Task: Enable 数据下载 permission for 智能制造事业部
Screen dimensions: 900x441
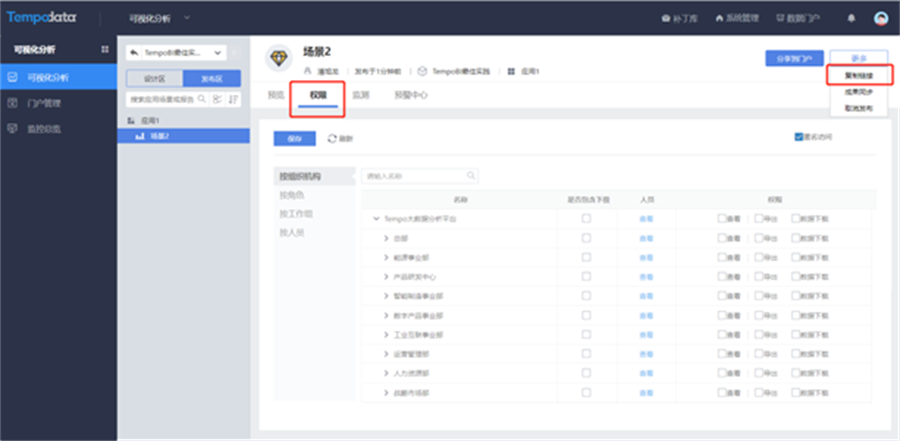Action: [x=796, y=296]
